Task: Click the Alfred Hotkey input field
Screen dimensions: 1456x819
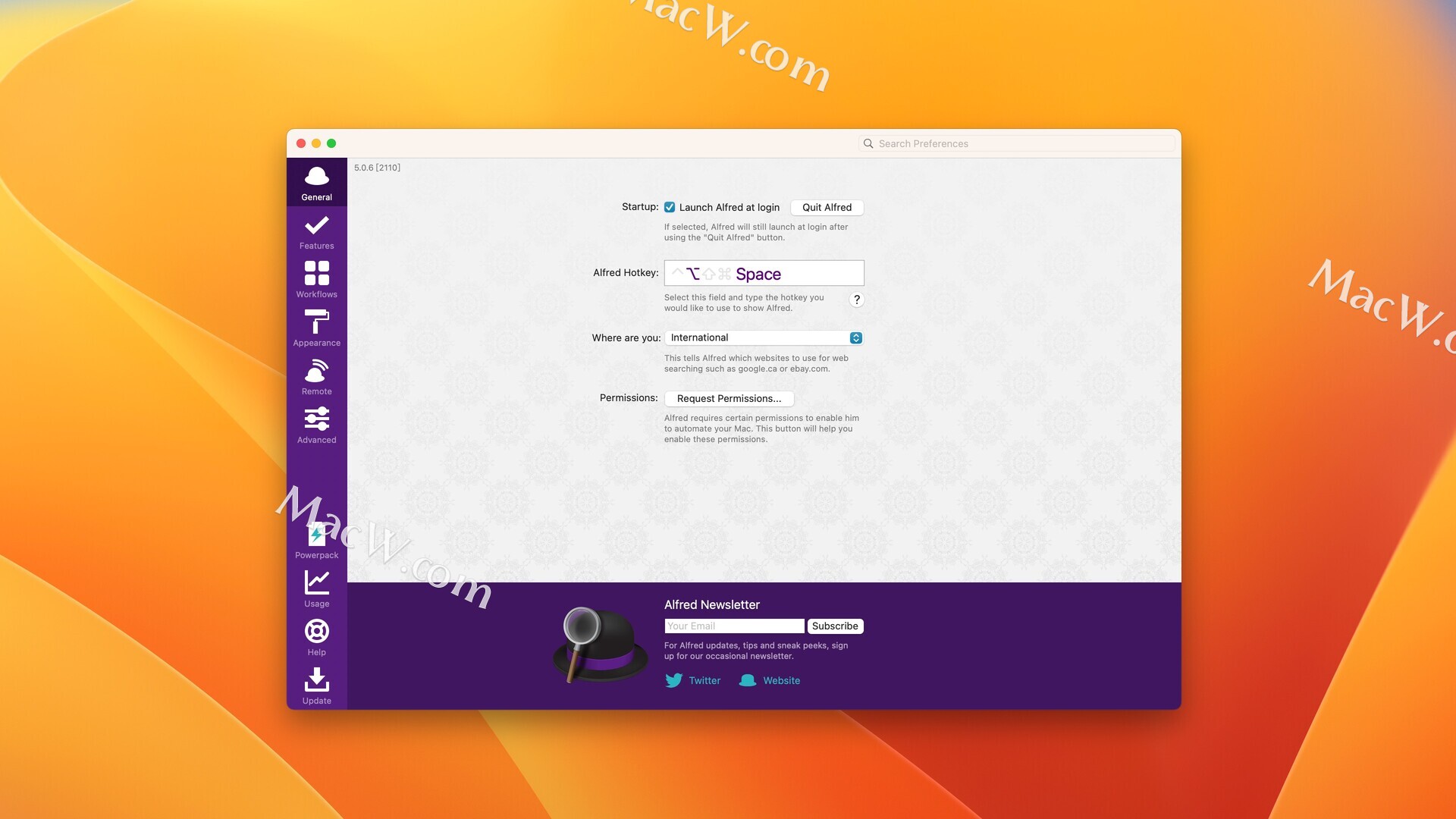Action: (x=764, y=272)
